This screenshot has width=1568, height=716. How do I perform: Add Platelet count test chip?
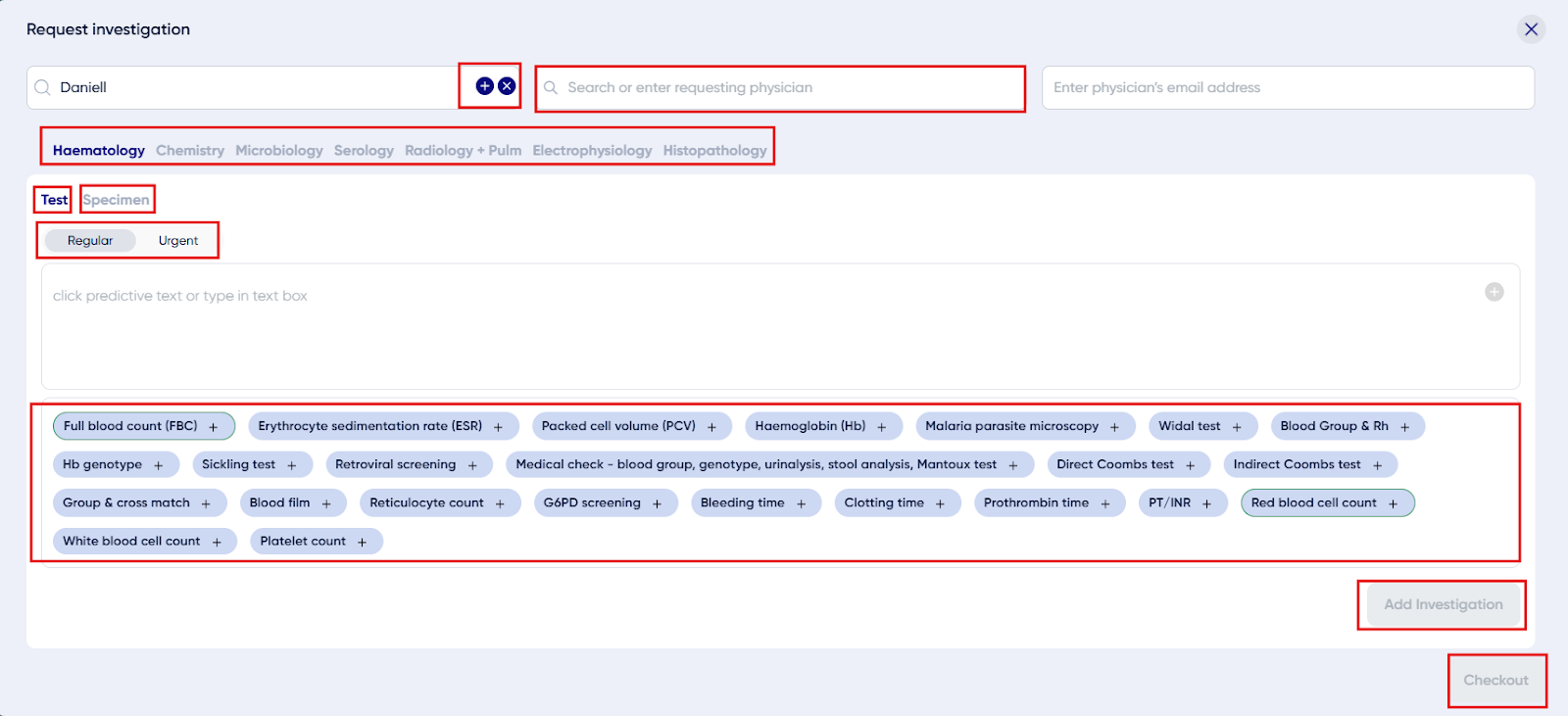317,542
